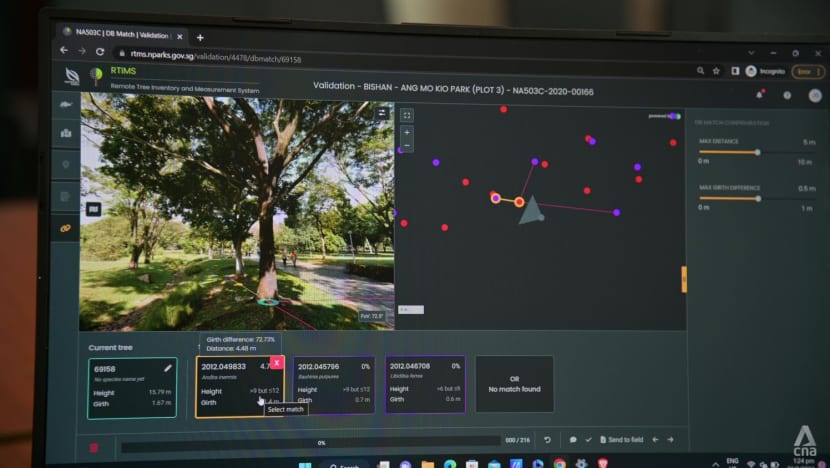830x468 pixels.
Task: Open a new browser tab
Action: (x=200, y=37)
